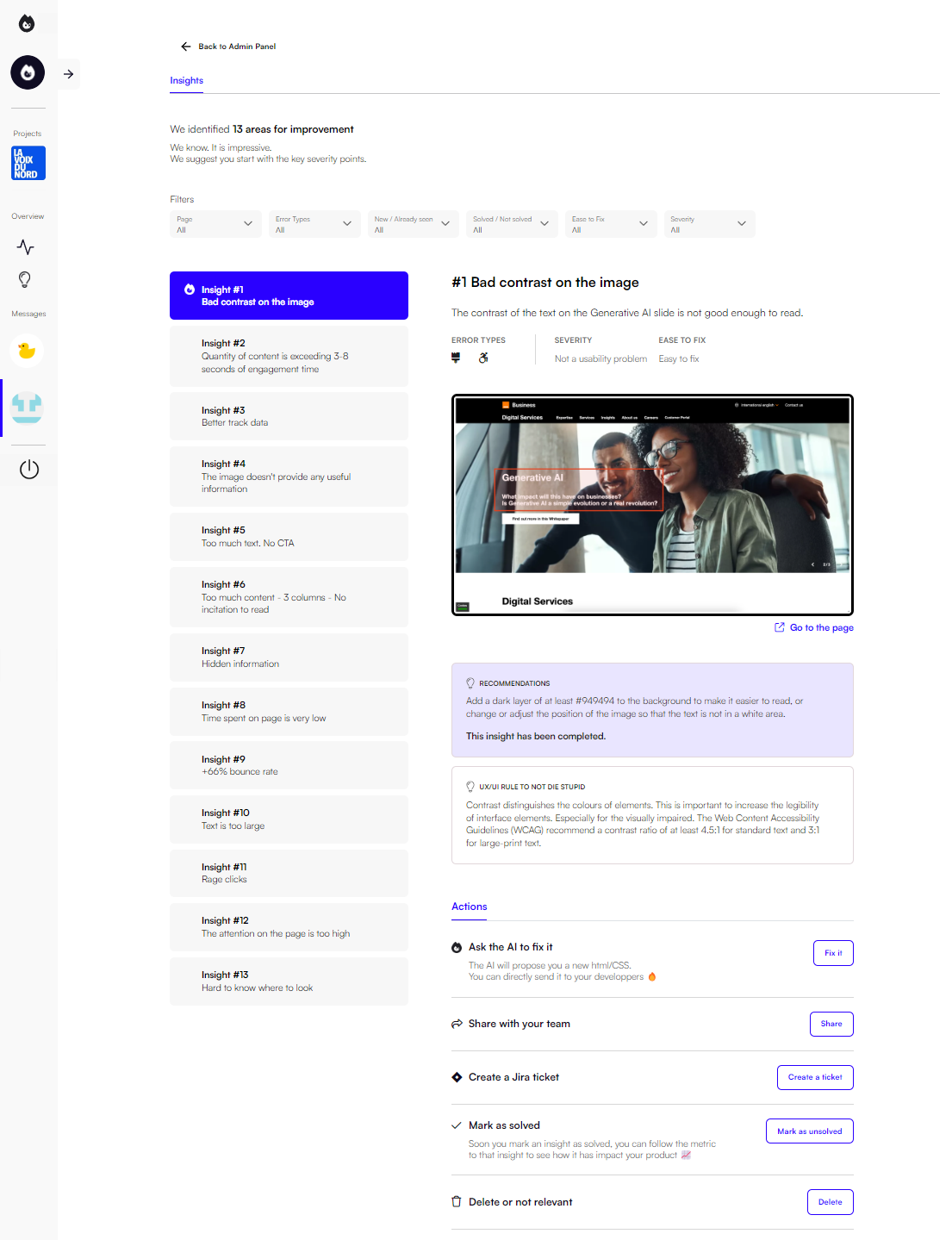The height and width of the screenshot is (1240, 952).
Task: Select Insight #12 attention on page too high
Action: point(289,927)
